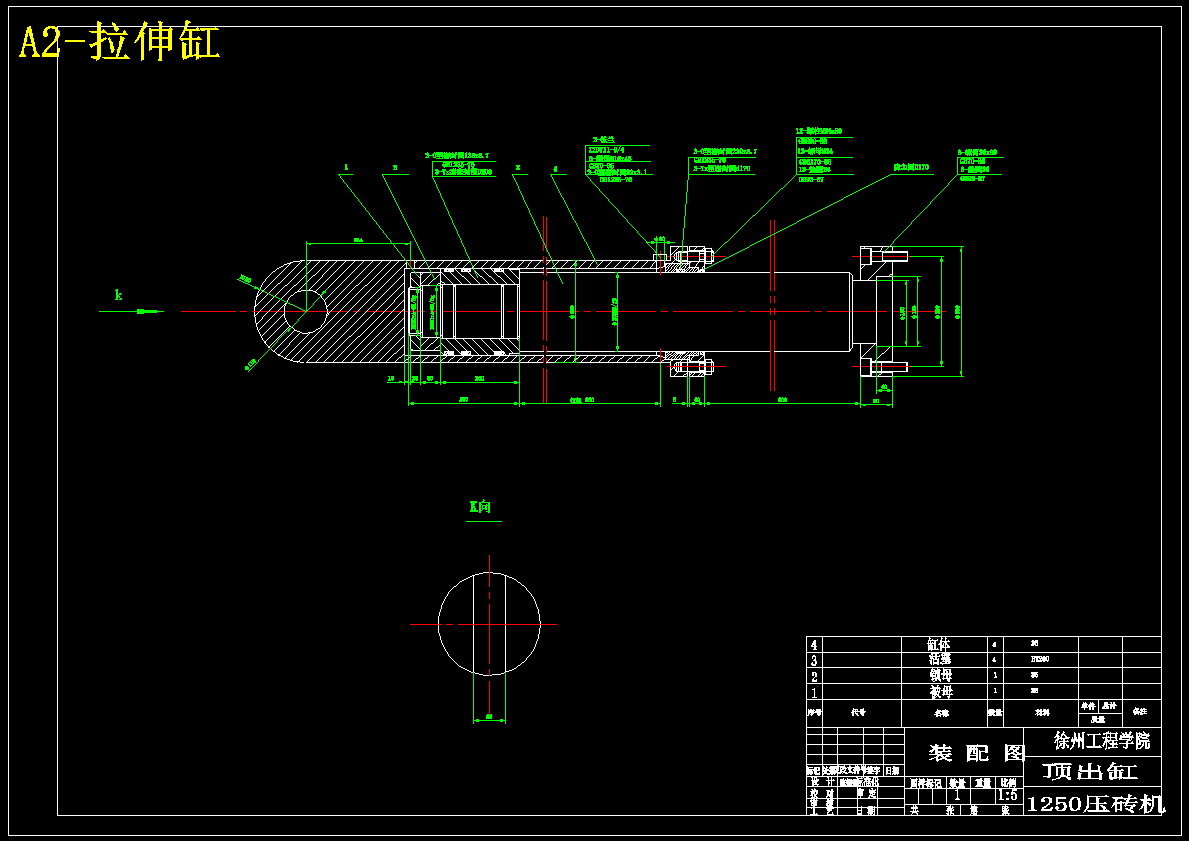The height and width of the screenshot is (841, 1189).
Task: Click the "1250压砖机" text
Action: pyautogui.click(x=1095, y=804)
